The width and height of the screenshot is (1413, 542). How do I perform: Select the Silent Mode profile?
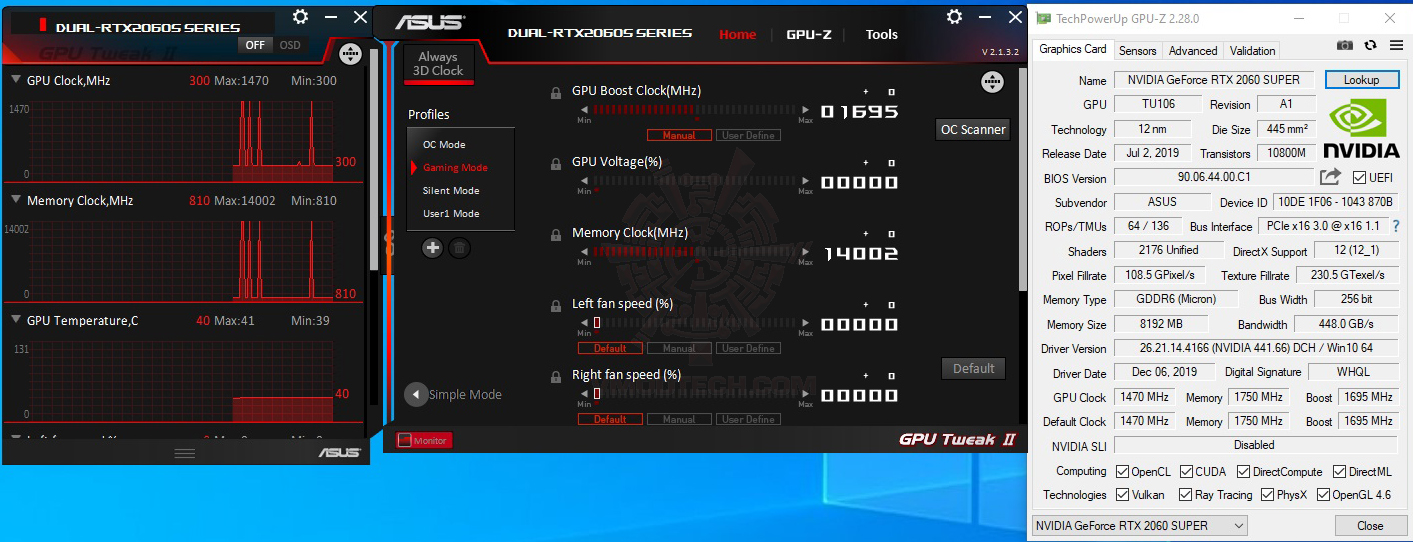pyautogui.click(x=451, y=190)
